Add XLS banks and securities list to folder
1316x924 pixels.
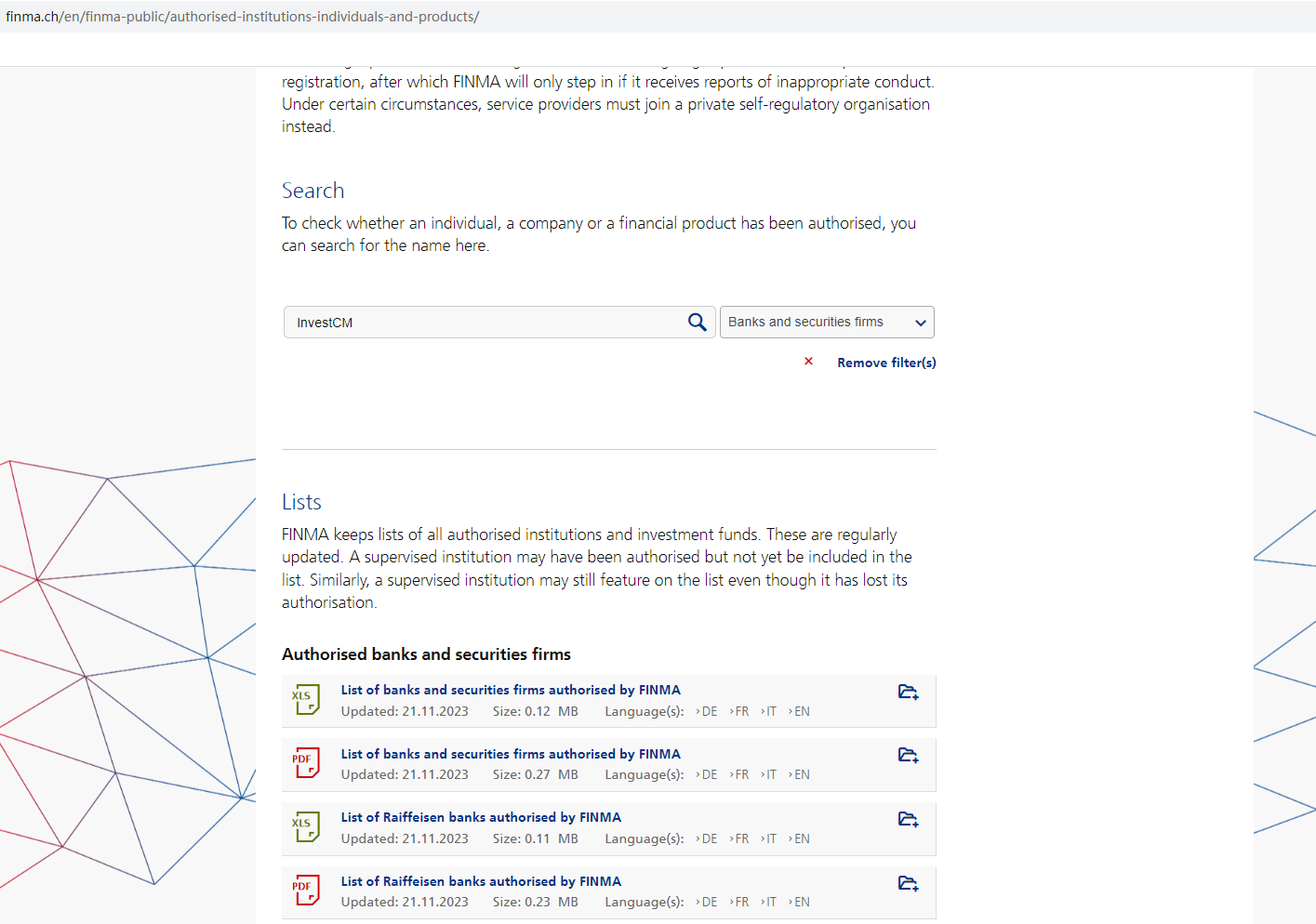pos(908,692)
